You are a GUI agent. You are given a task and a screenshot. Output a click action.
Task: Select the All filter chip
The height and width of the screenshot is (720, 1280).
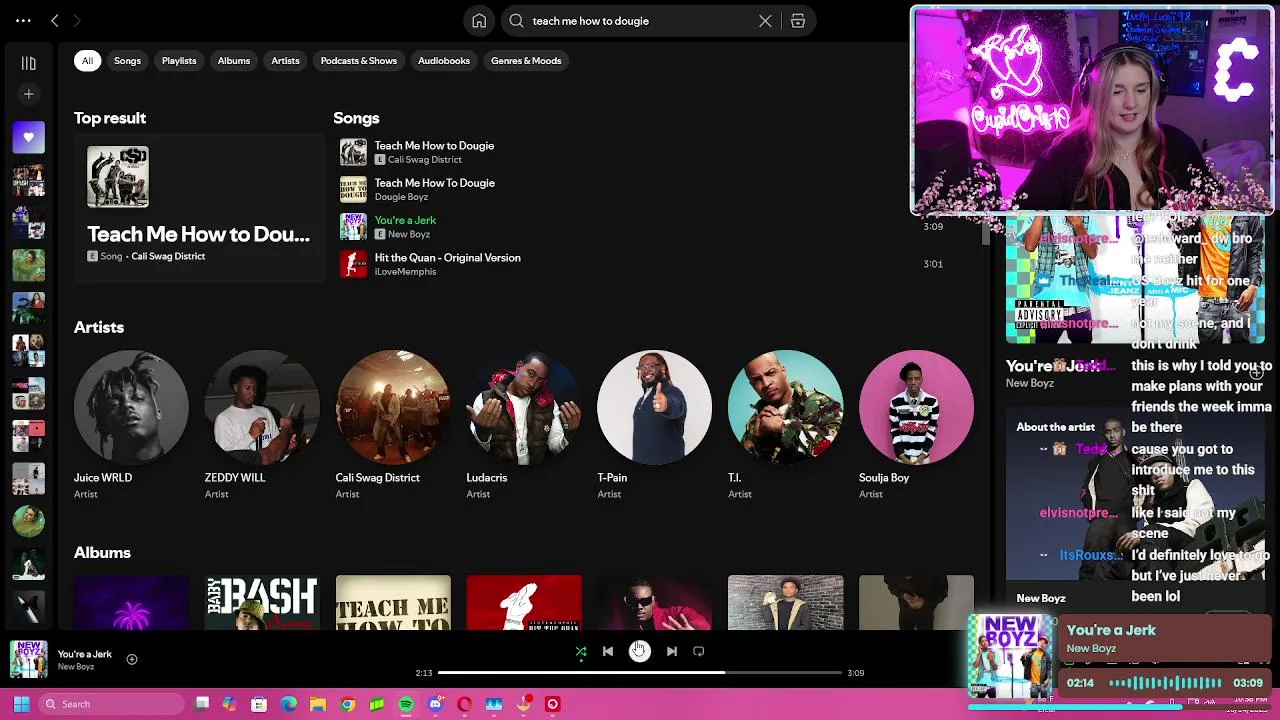[87, 61]
